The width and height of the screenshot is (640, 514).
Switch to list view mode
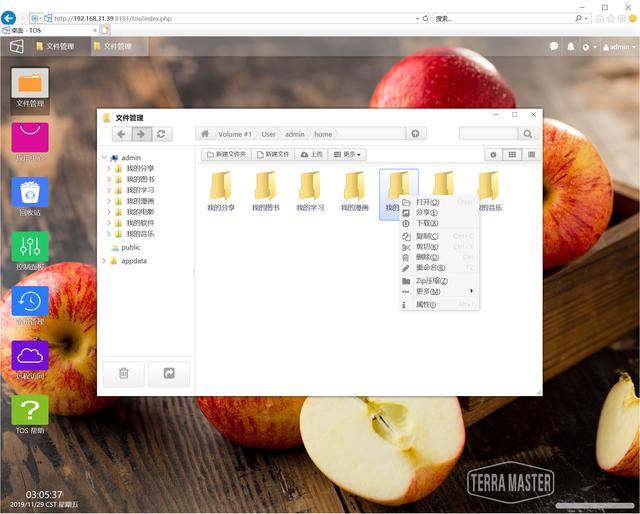coord(531,155)
